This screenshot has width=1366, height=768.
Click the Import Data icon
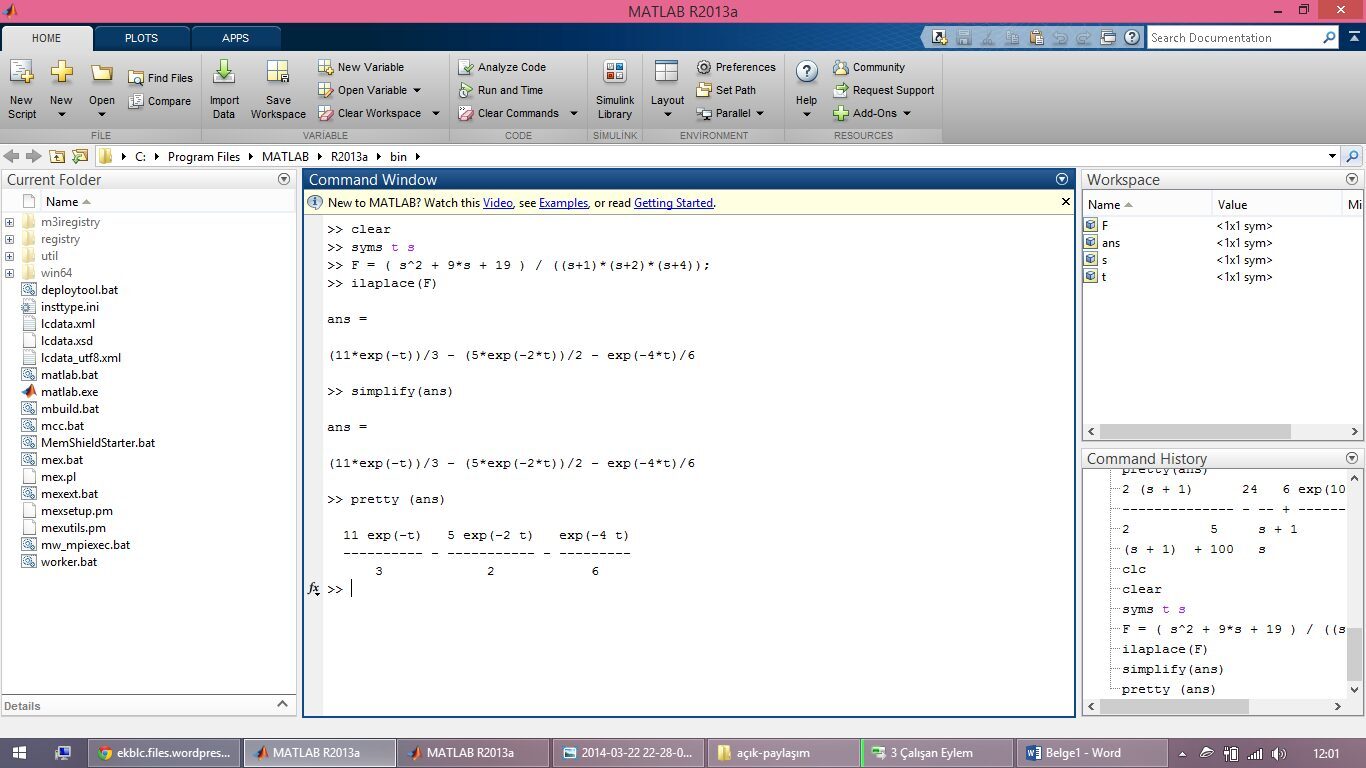pos(224,72)
